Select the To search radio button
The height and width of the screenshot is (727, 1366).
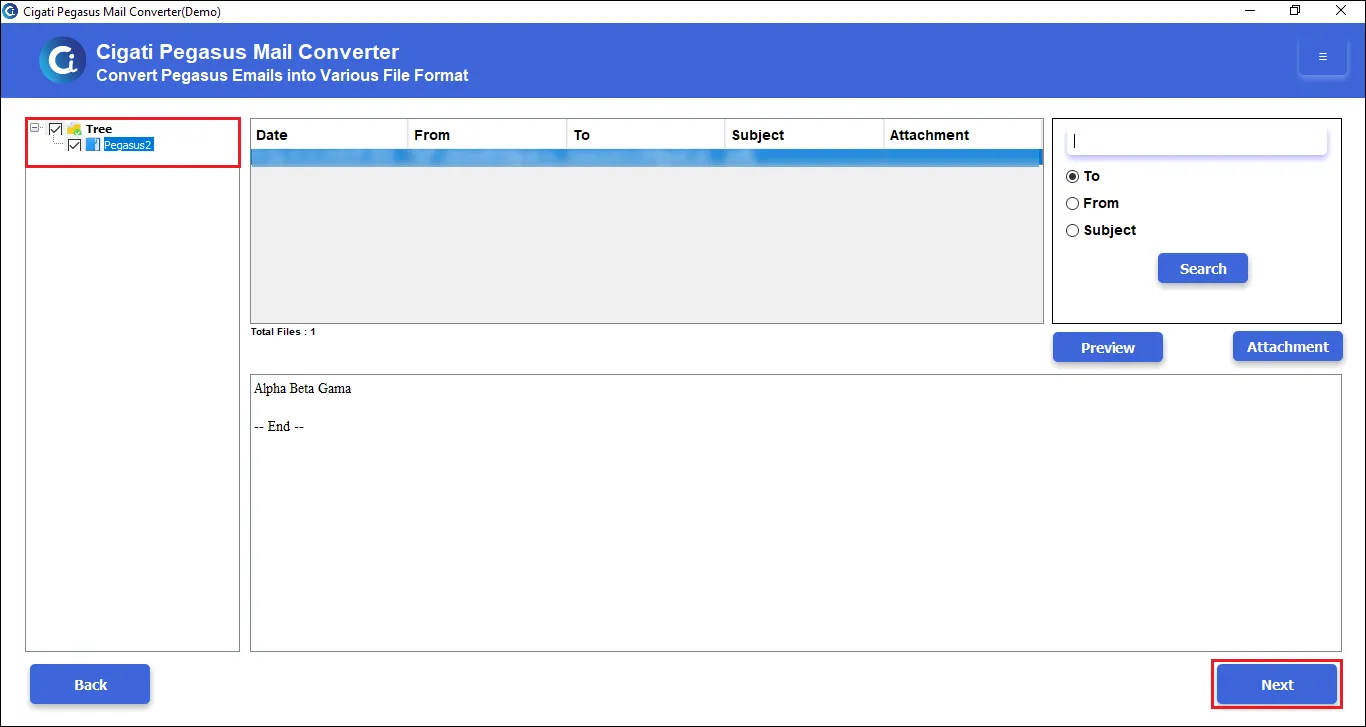[x=1073, y=176]
